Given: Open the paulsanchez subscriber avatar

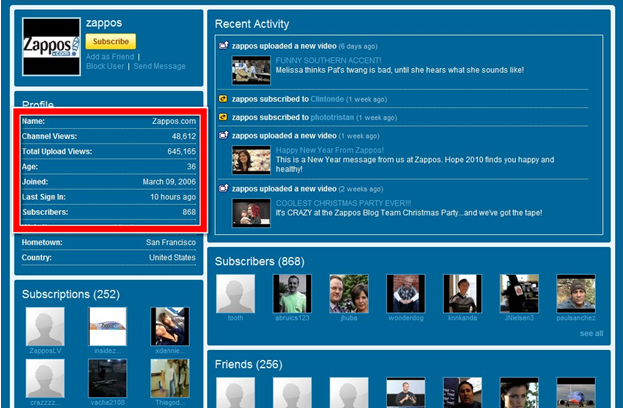Looking at the screenshot, I should coord(577,294).
